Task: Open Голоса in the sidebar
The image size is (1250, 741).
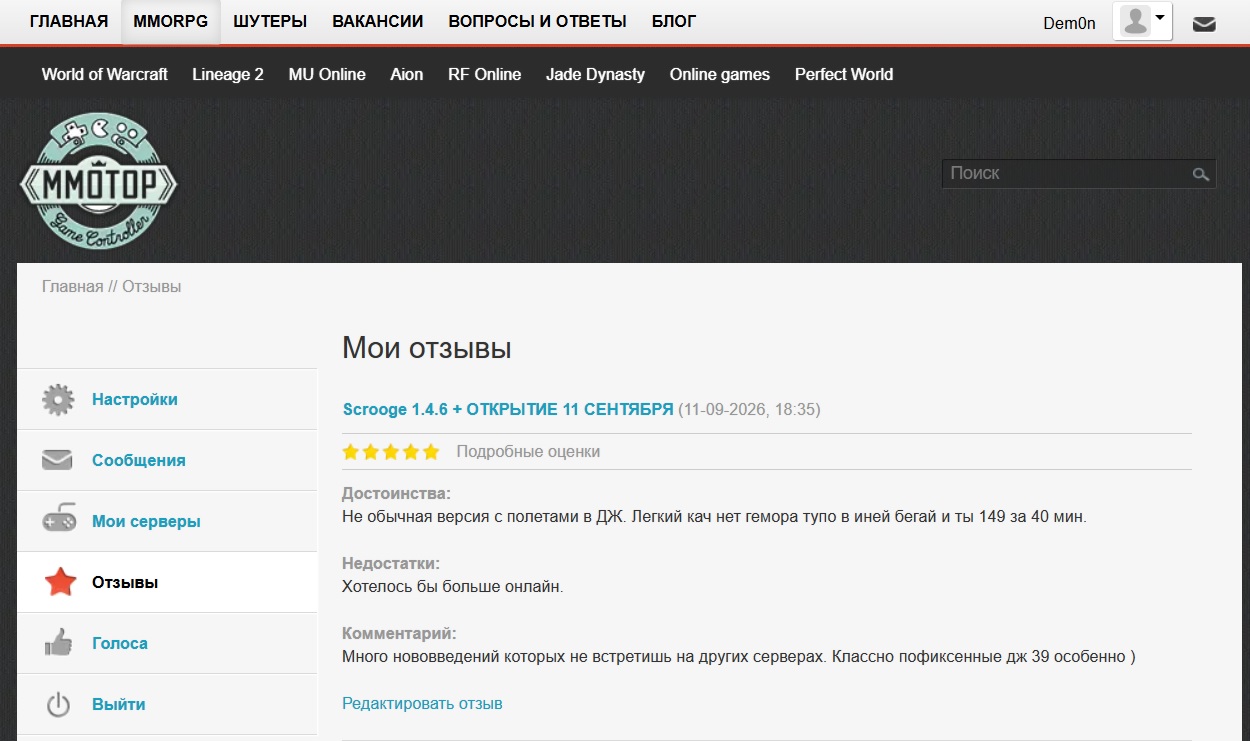Action: coord(120,644)
